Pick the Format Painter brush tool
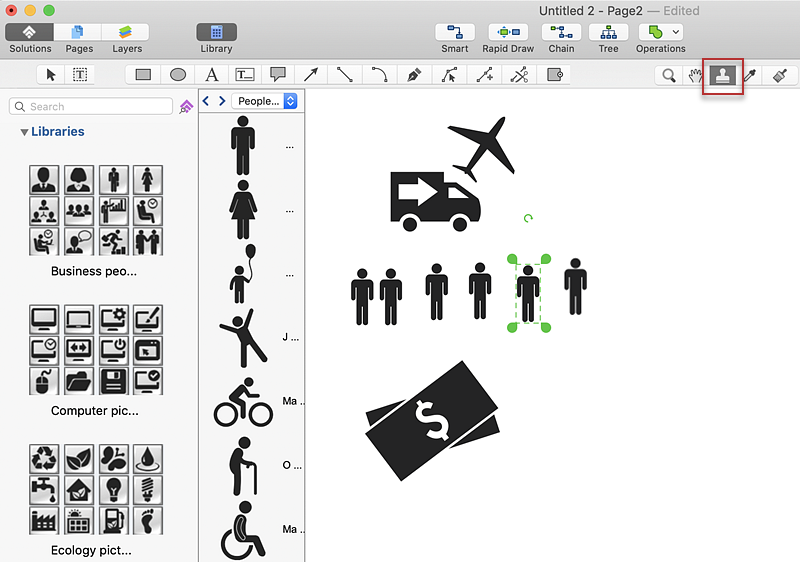 click(x=780, y=75)
